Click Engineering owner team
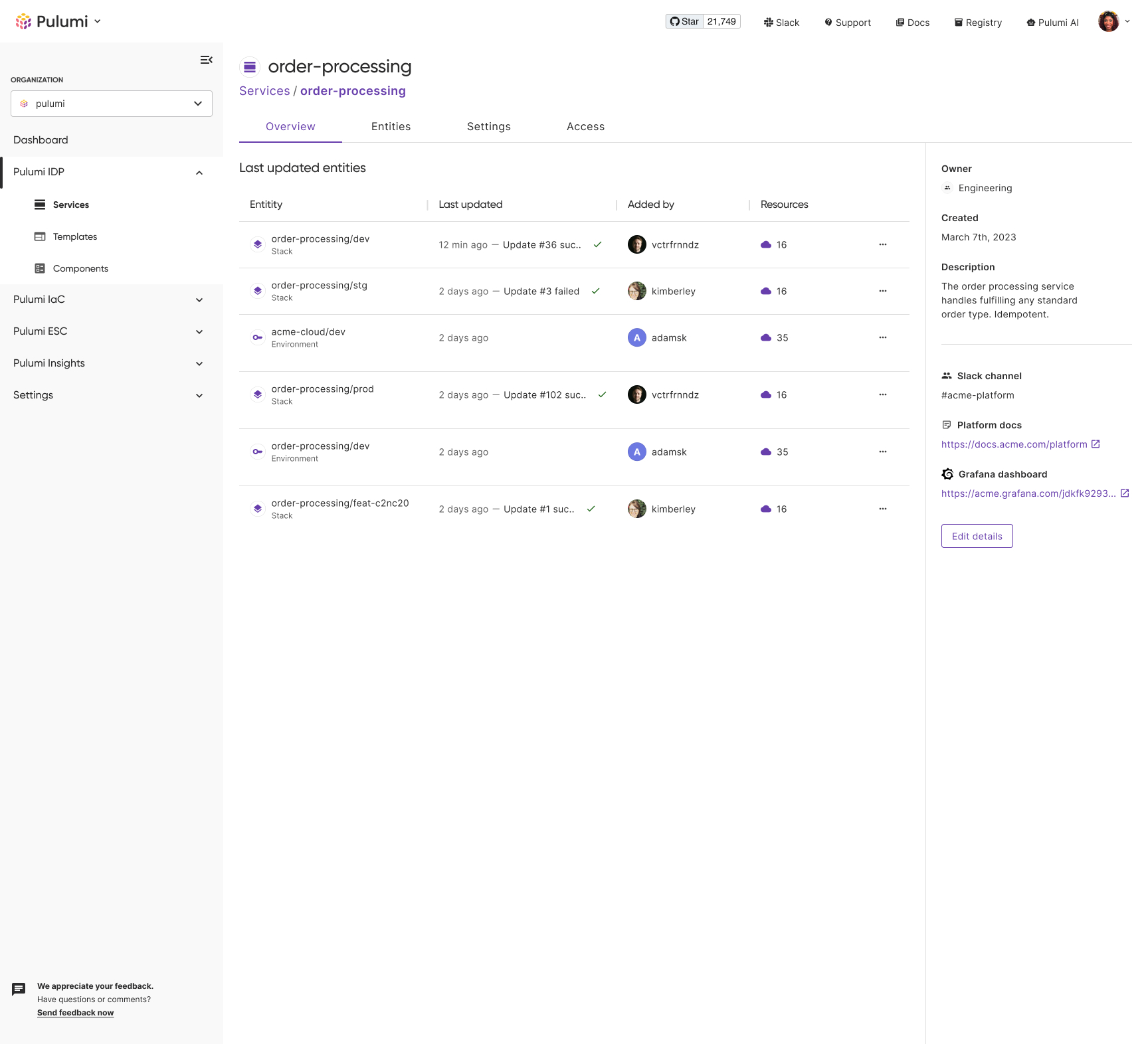Screen dimensions: 1148x1044 coord(985,188)
